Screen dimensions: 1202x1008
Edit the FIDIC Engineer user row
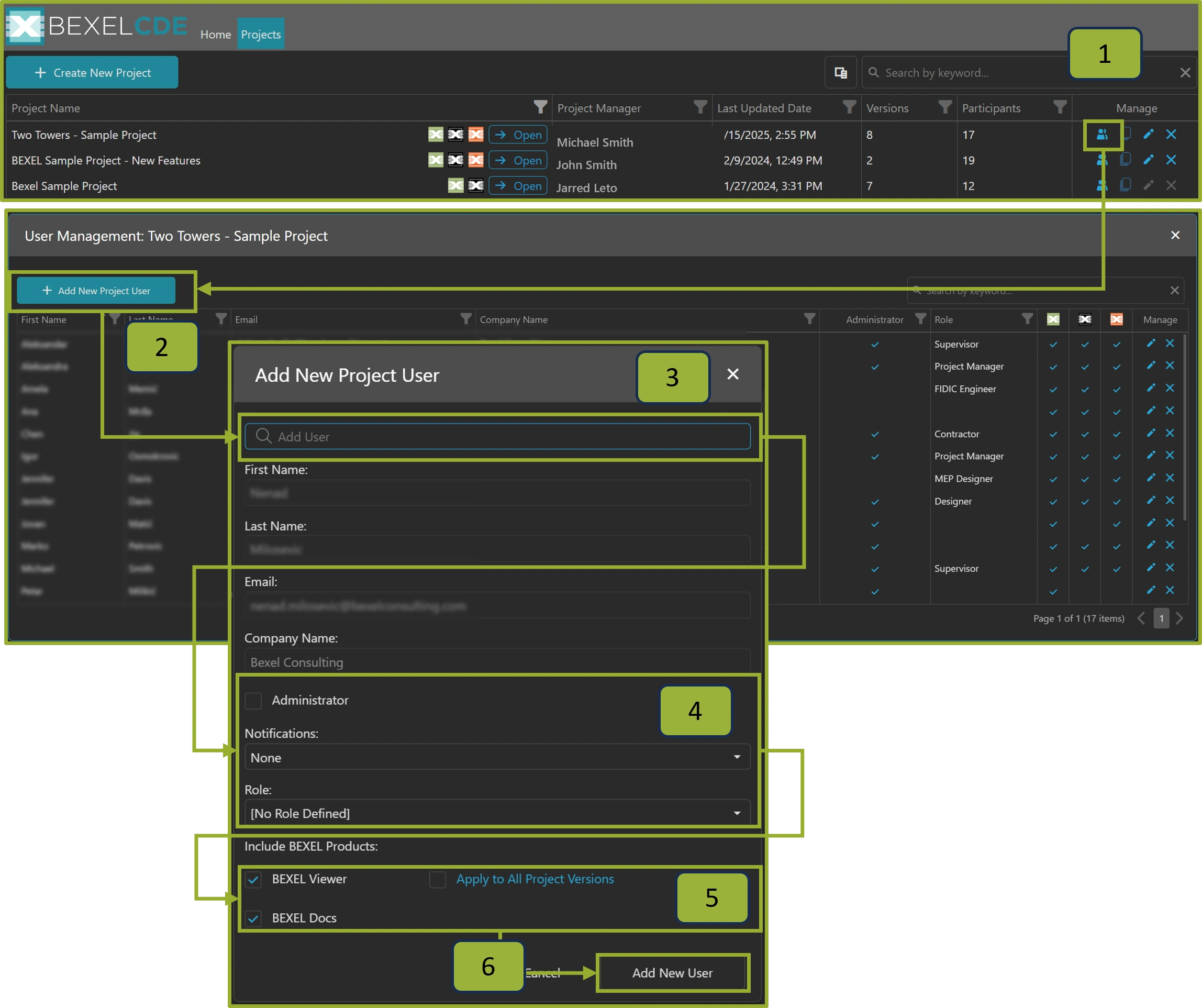point(1151,388)
